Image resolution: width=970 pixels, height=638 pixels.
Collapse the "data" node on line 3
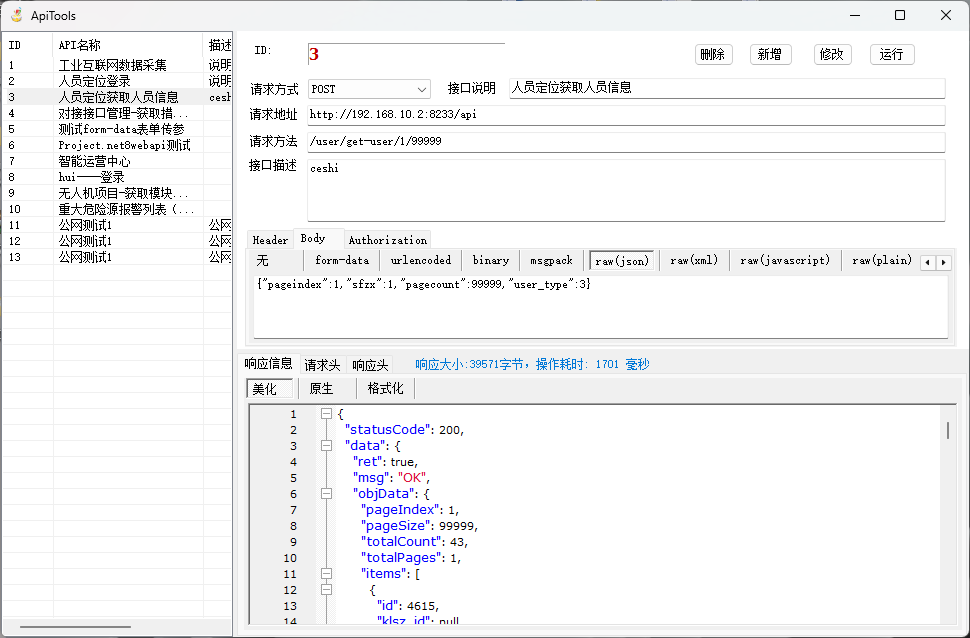(327, 446)
